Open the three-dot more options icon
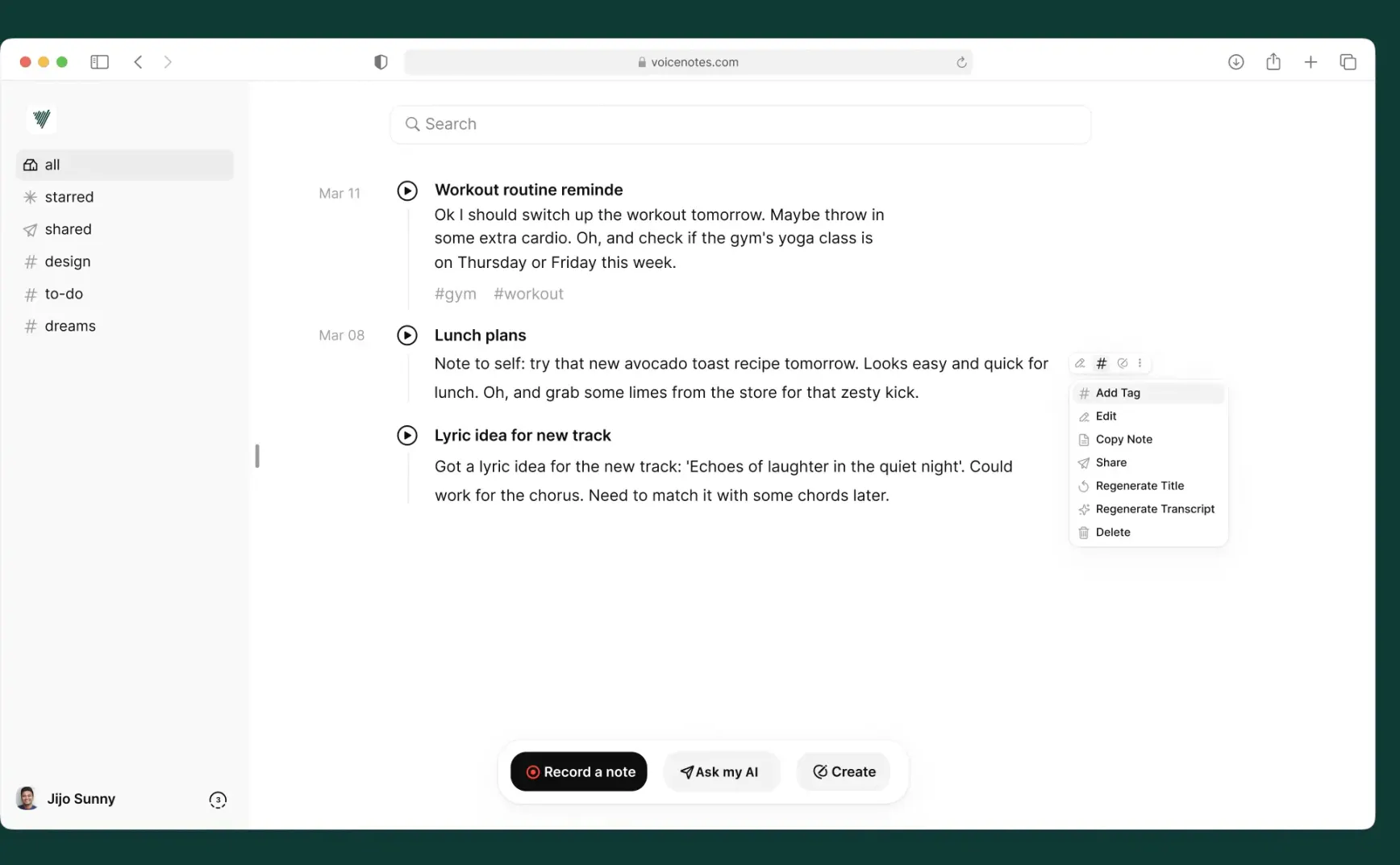This screenshot has height=865, width=1400. pos(1140,363)
